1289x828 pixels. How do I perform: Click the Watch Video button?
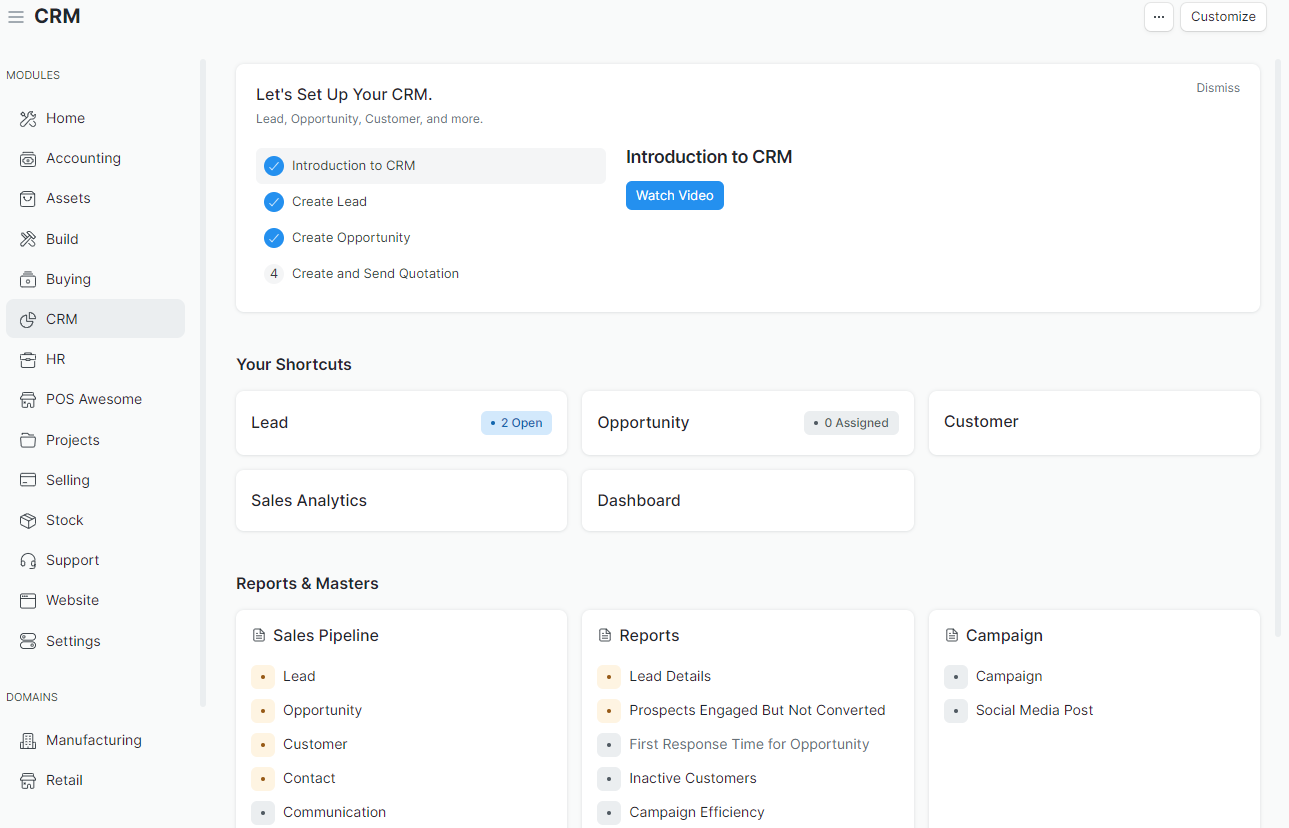coord(674,195)
